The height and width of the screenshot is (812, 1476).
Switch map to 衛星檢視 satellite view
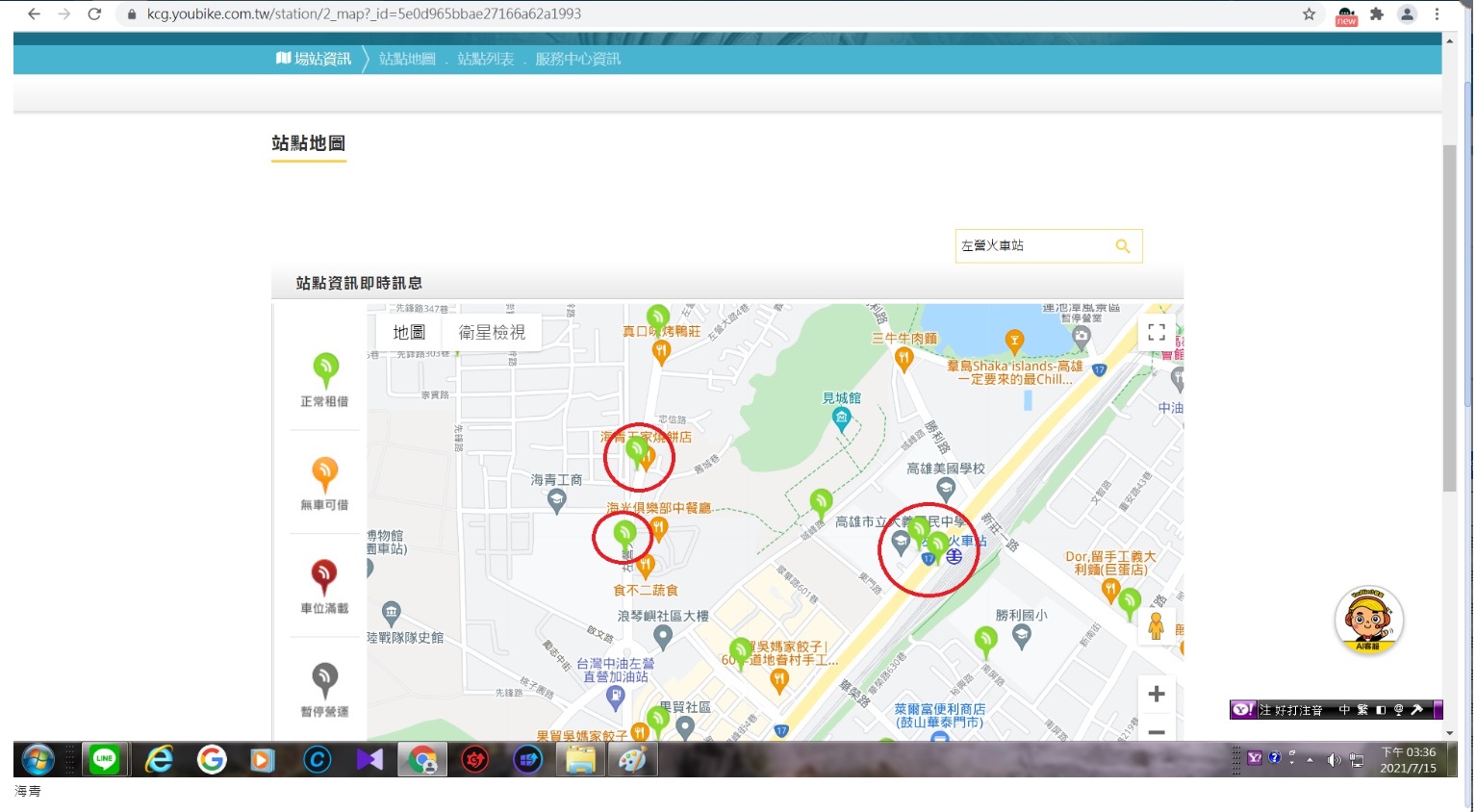pyautogui.click(x=492, y=333)
